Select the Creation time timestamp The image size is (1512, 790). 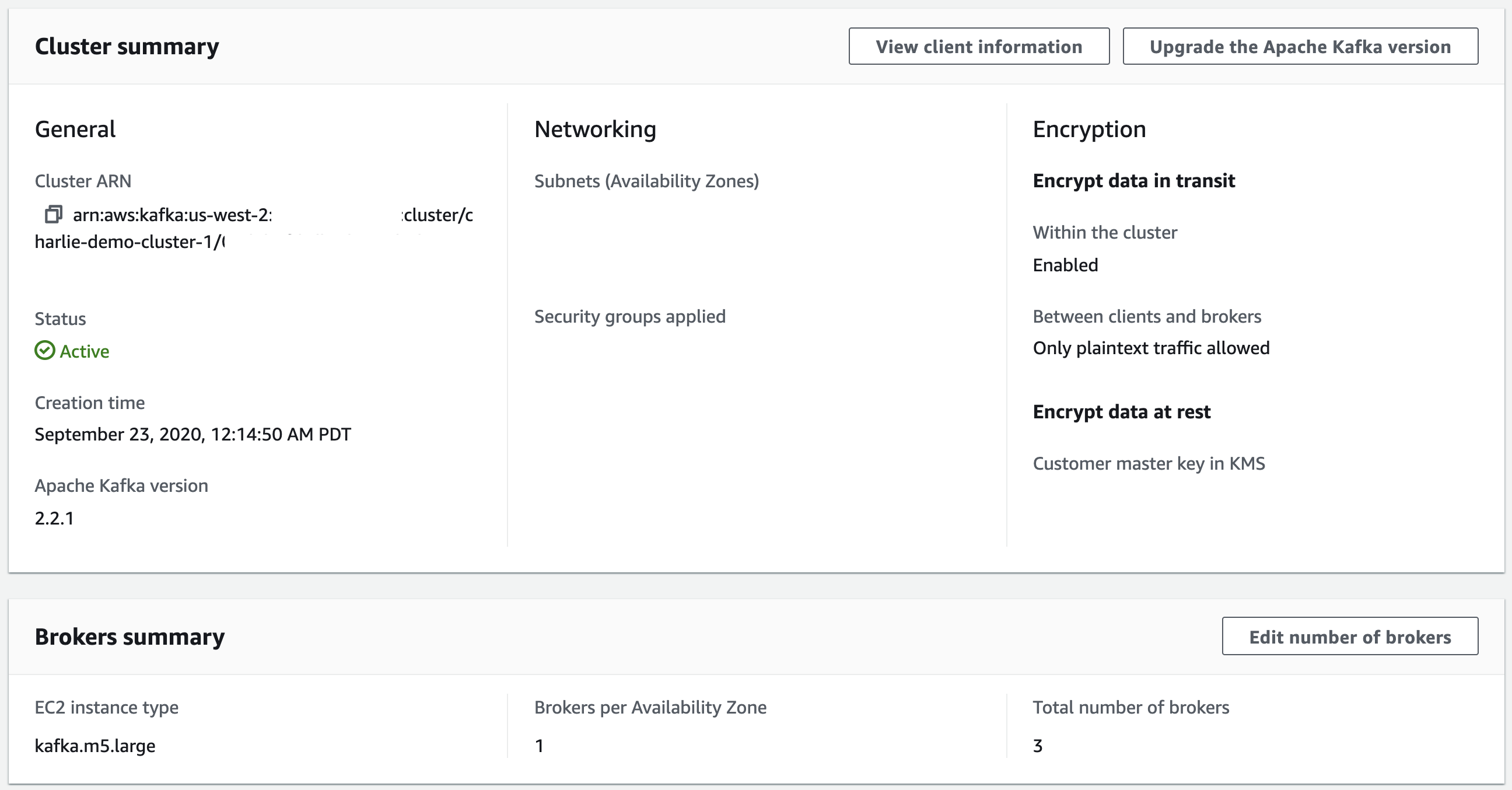[x=192, y=434]
